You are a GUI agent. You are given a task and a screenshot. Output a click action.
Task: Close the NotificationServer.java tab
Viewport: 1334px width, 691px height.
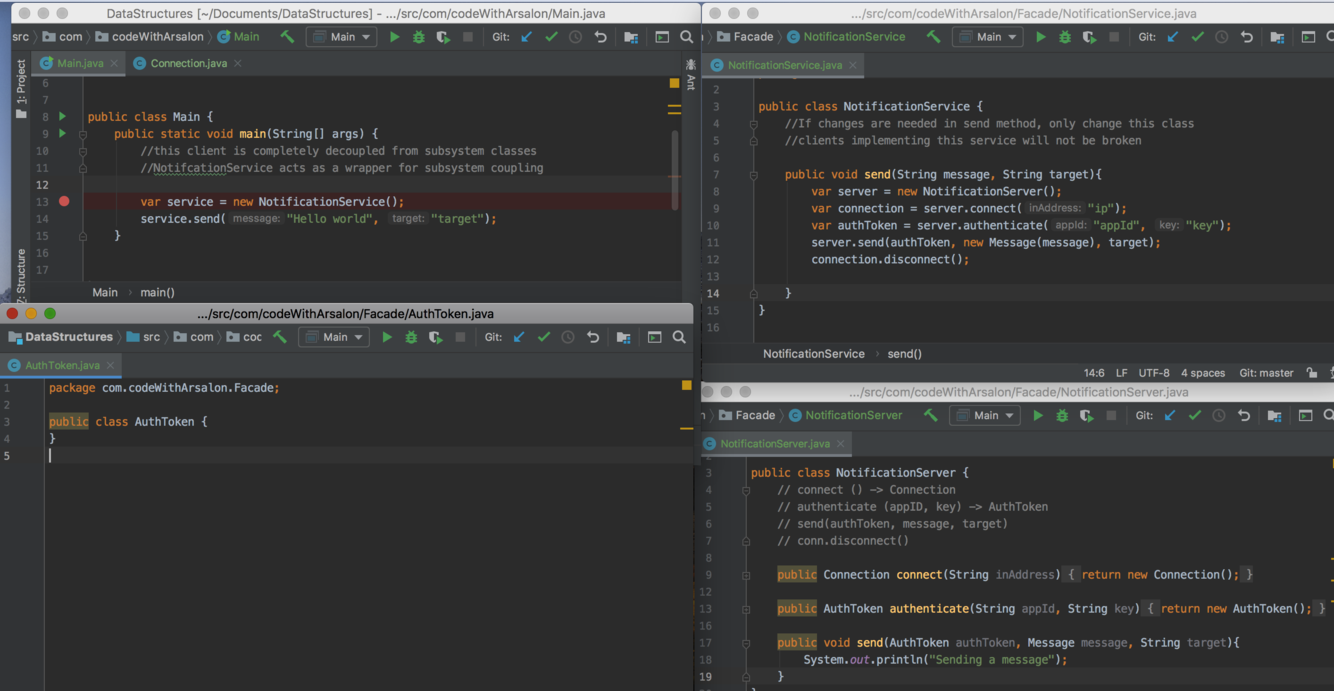coord(841,443)
